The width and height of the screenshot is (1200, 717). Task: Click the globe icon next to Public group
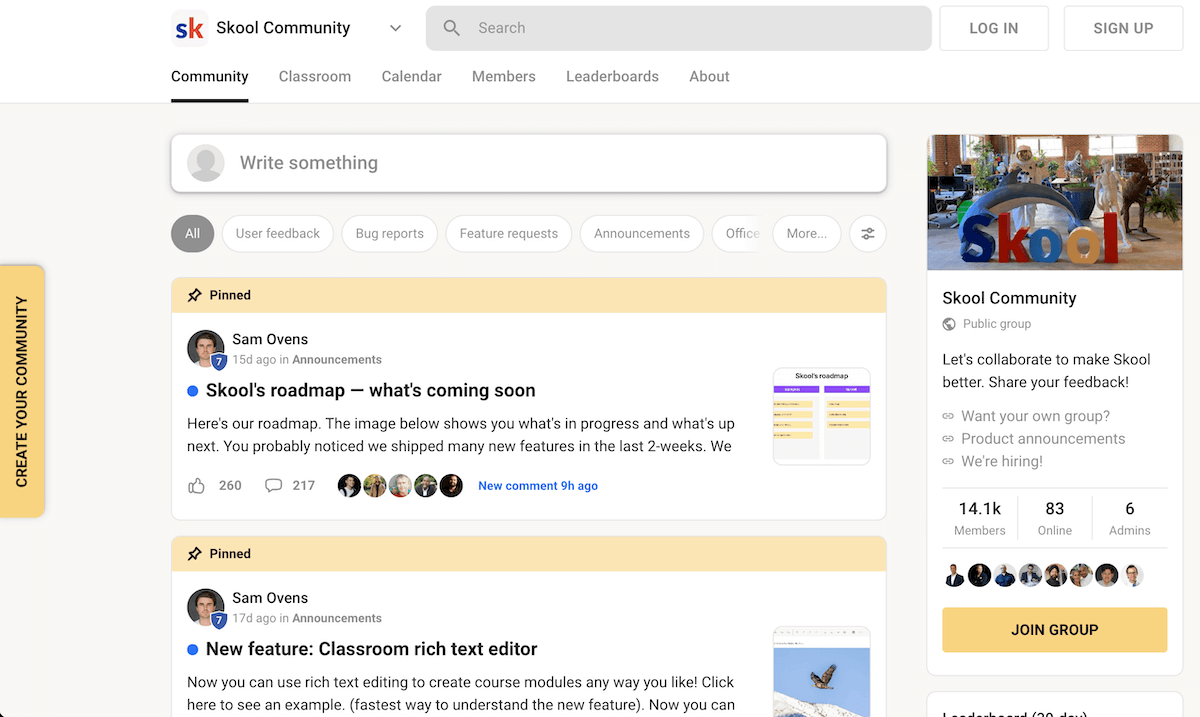949,323
